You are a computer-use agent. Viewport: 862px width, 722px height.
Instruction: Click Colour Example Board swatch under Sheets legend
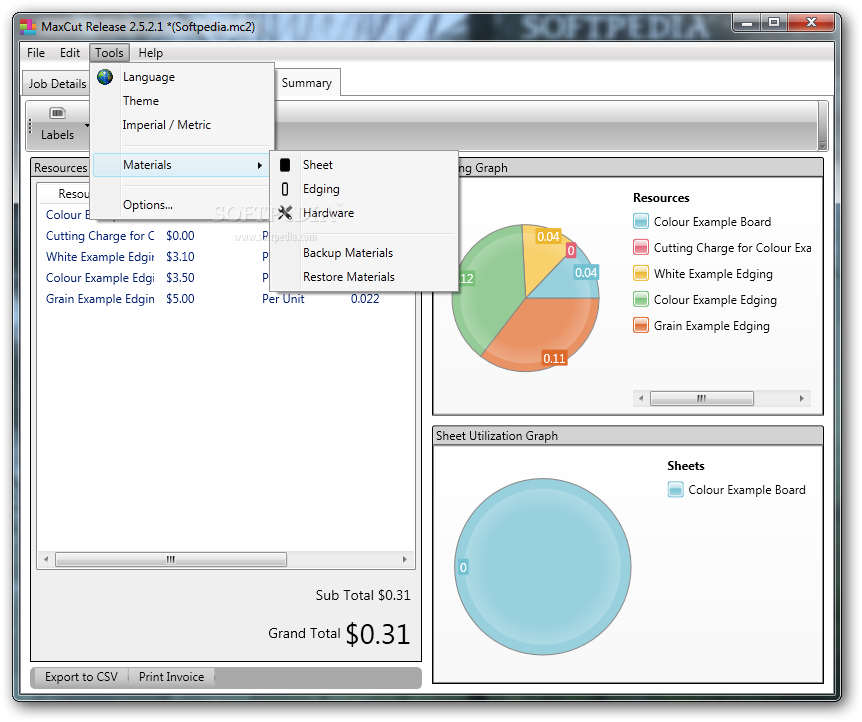(675, 489)
